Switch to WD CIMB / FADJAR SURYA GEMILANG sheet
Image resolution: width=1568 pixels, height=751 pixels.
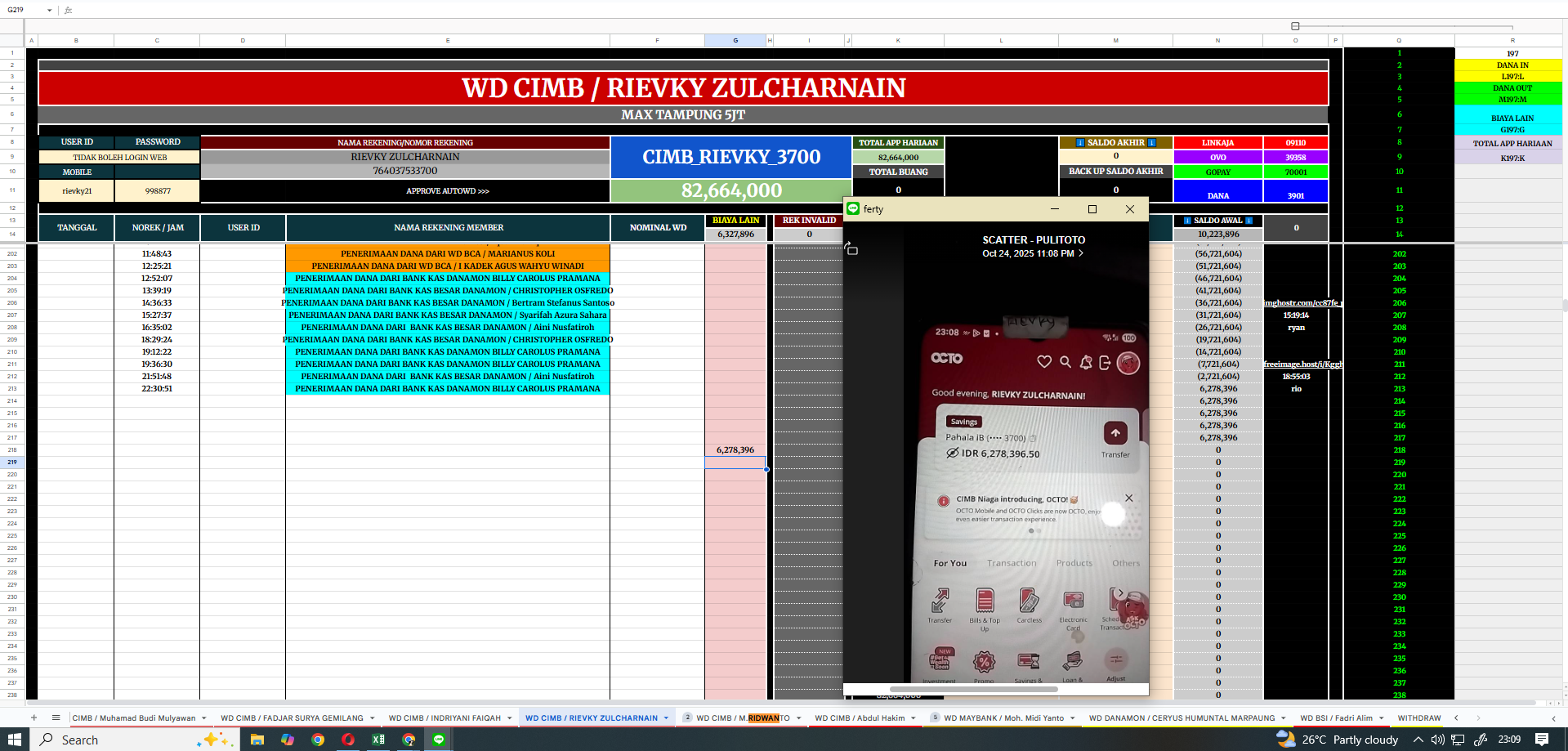tap(292, 718)
